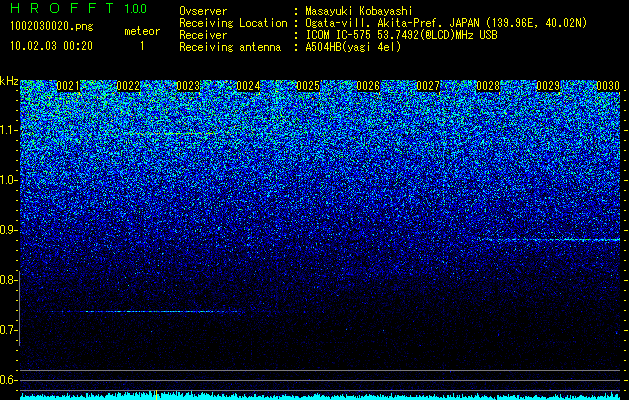Viewport: 629px width, 400px height.
Task: Click the 0.6 kHz axis label
Action: tap(7, 380)
